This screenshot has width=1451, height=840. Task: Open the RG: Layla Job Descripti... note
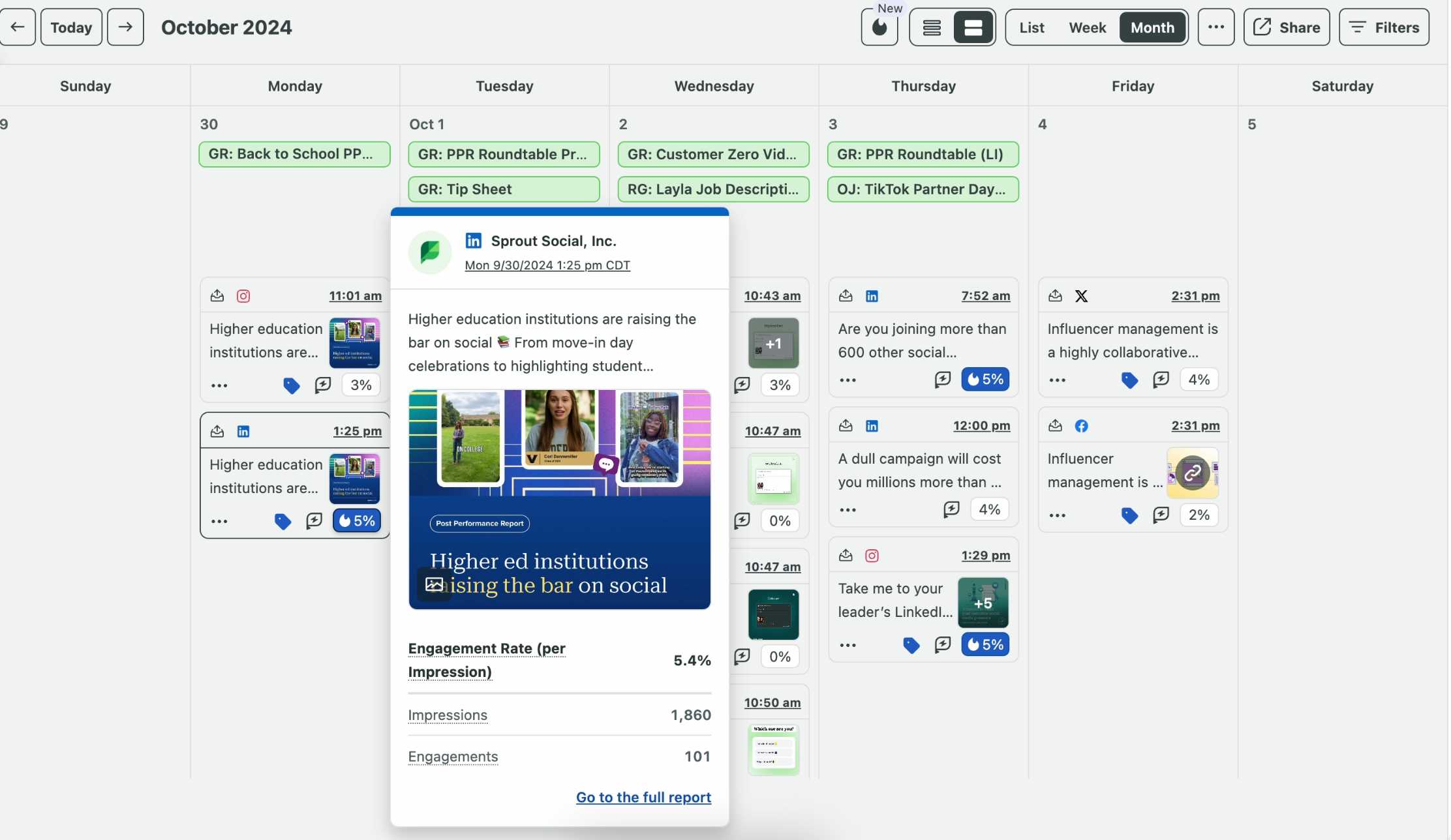coord(713,189)
